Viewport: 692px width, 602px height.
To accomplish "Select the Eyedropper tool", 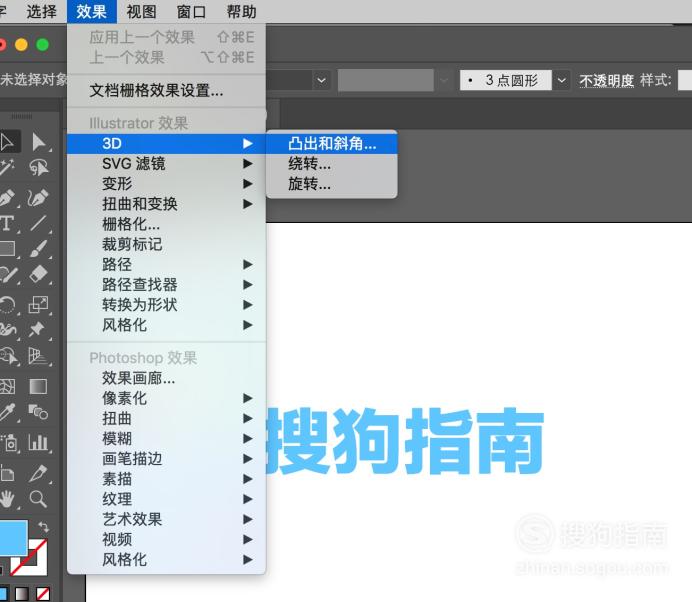I will point(7,412).
